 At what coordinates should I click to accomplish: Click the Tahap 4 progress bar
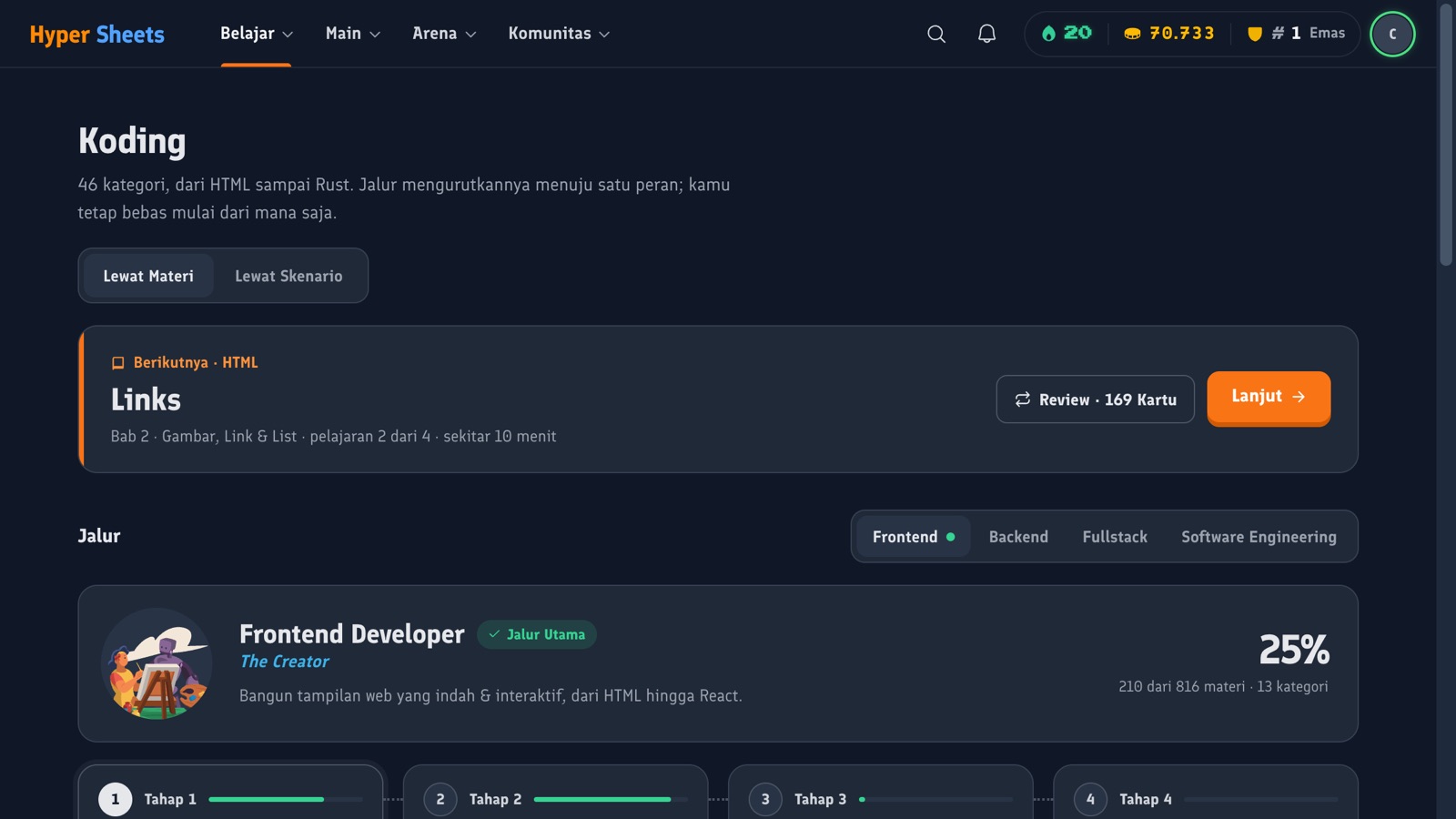[x=1260, y=799]
